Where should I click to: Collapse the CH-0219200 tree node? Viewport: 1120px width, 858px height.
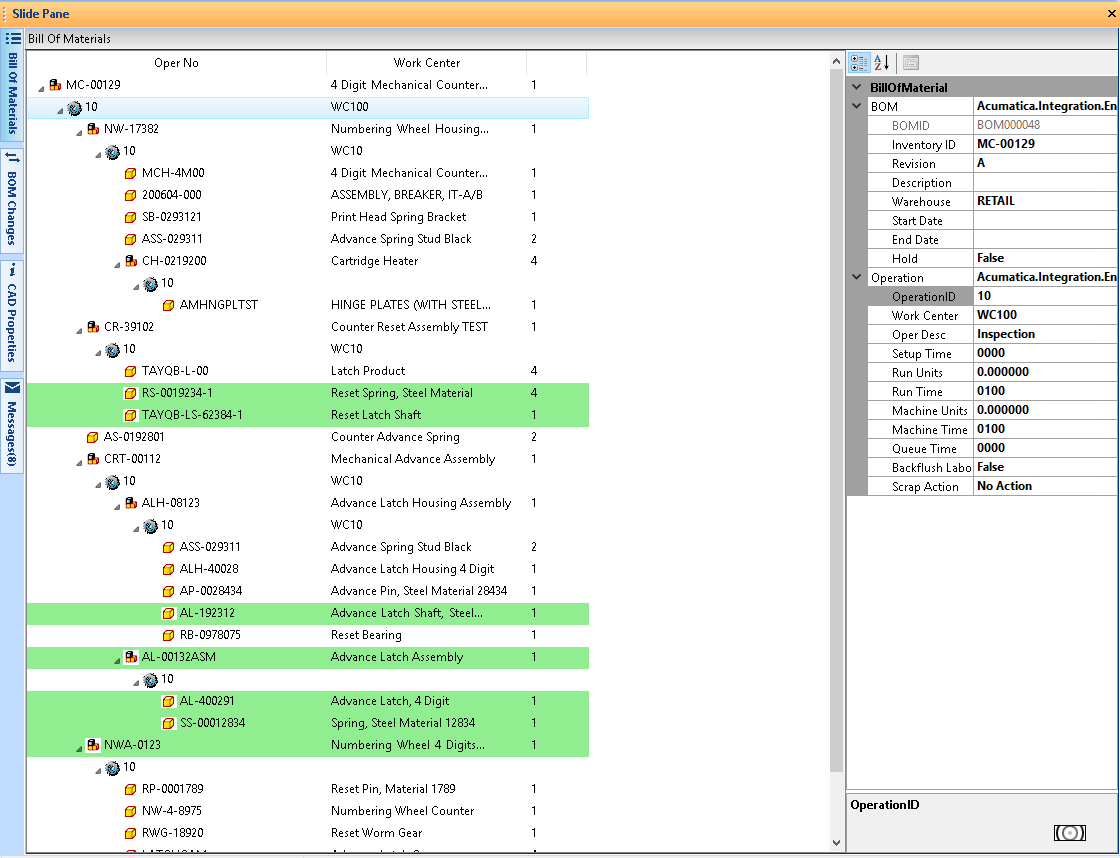point(117,264)
